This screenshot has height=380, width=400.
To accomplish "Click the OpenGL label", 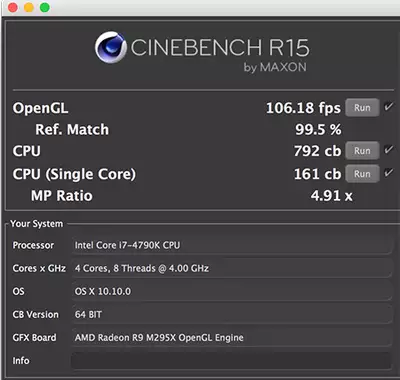I will click(40, 108).
